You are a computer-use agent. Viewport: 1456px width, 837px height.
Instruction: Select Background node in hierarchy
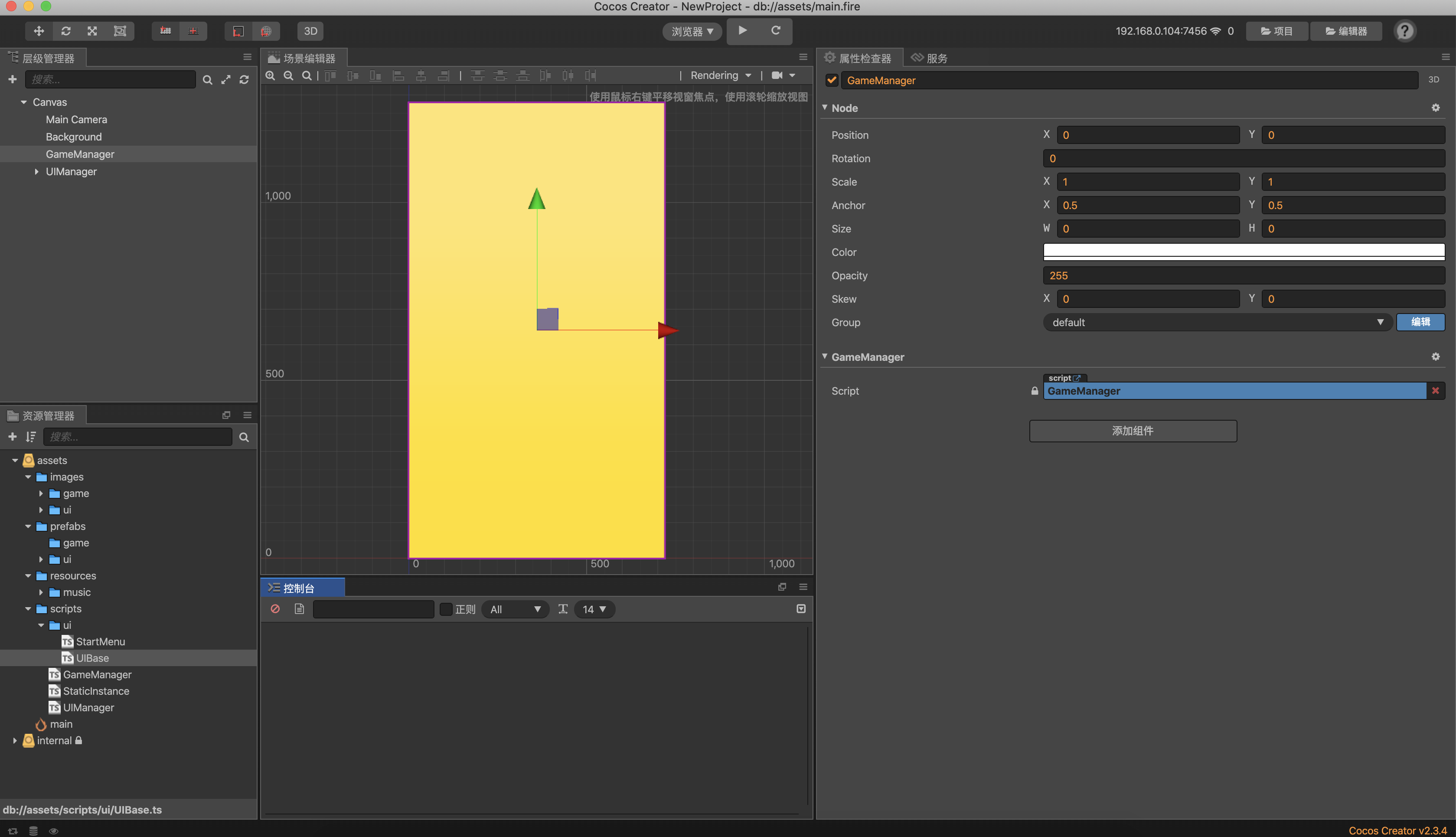click(x=74, y=137)
